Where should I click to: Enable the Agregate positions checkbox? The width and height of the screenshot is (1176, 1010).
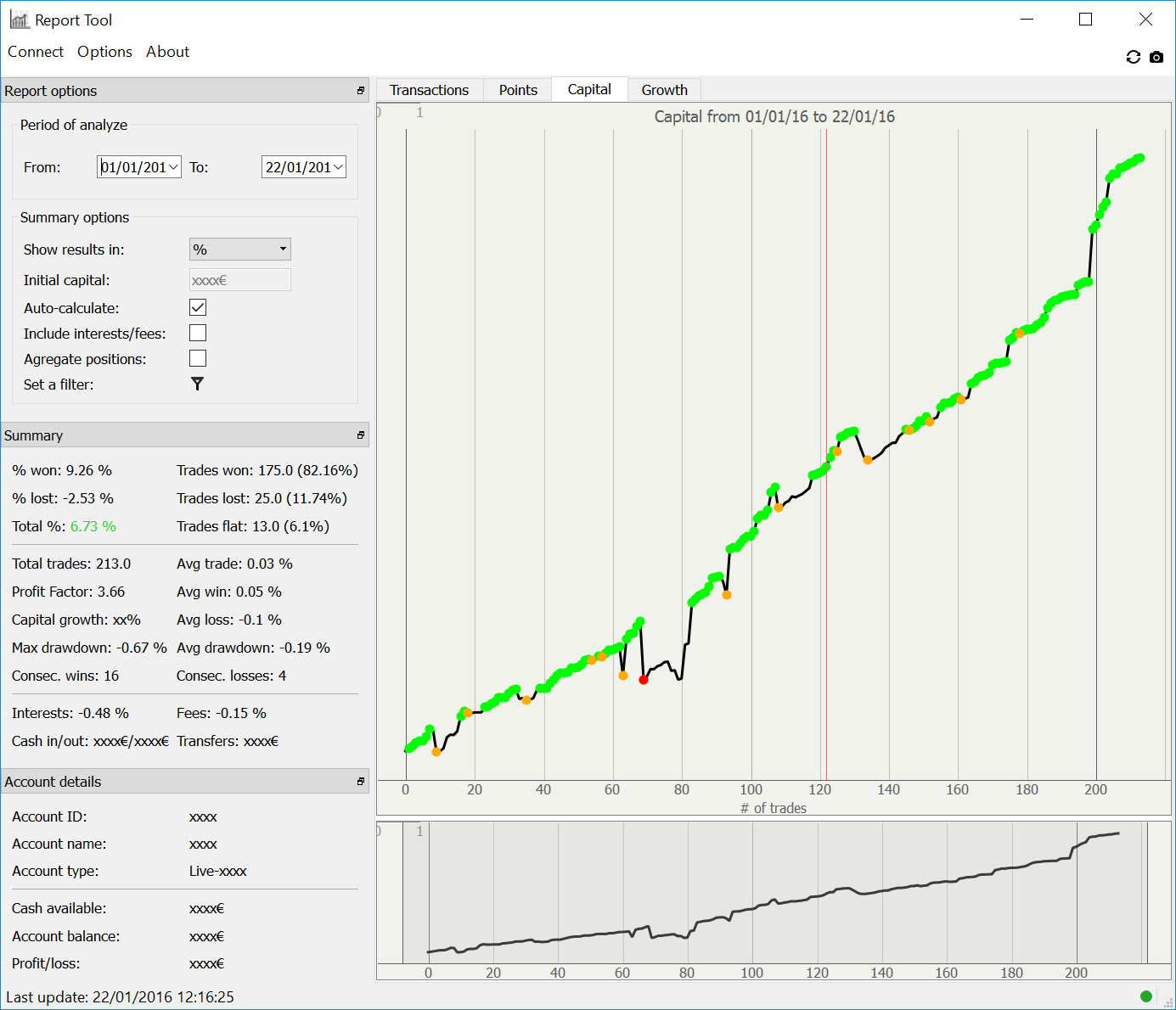pos(198,358)
